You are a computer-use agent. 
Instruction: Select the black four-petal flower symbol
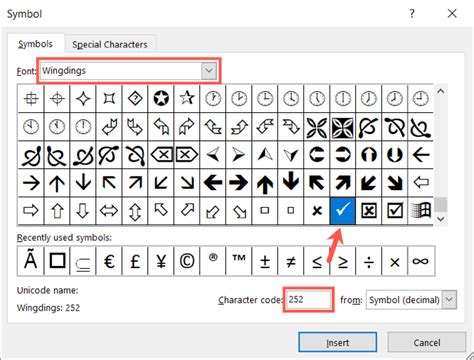tap(317, 127)
